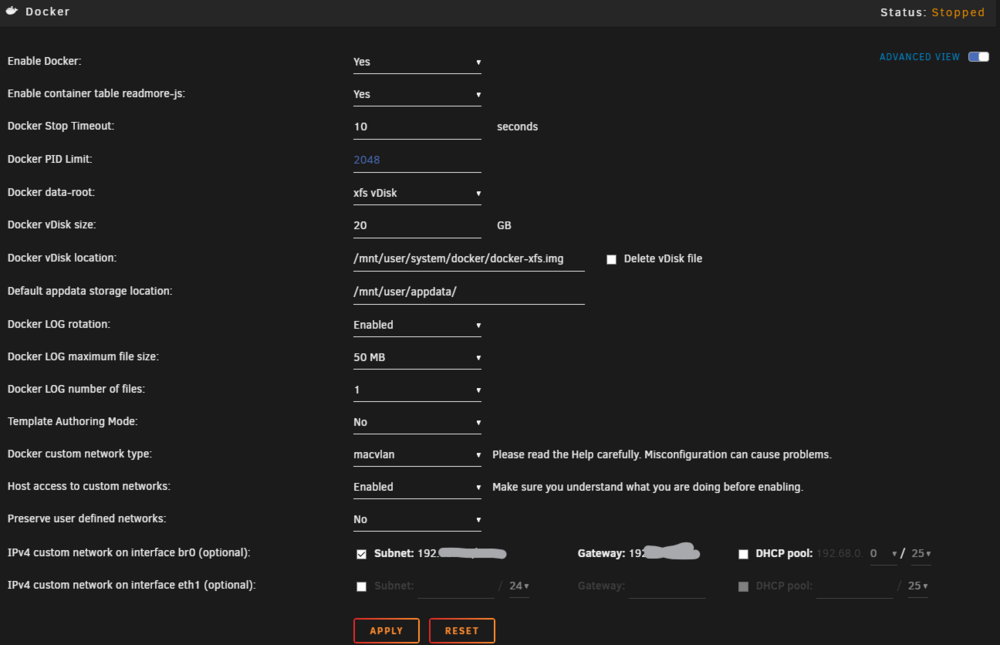Open Preserve user defined networks dropdown
Image resolution: width=1000 pixels, height=645 pixels.
pyautogui.click(x=417, y=520)
